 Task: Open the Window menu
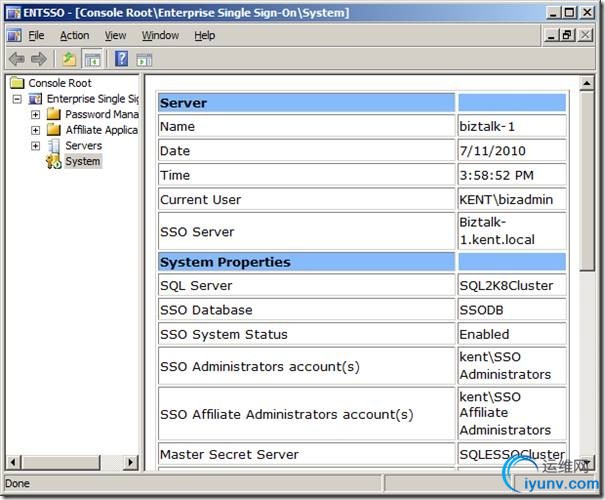tap(160, 35)
